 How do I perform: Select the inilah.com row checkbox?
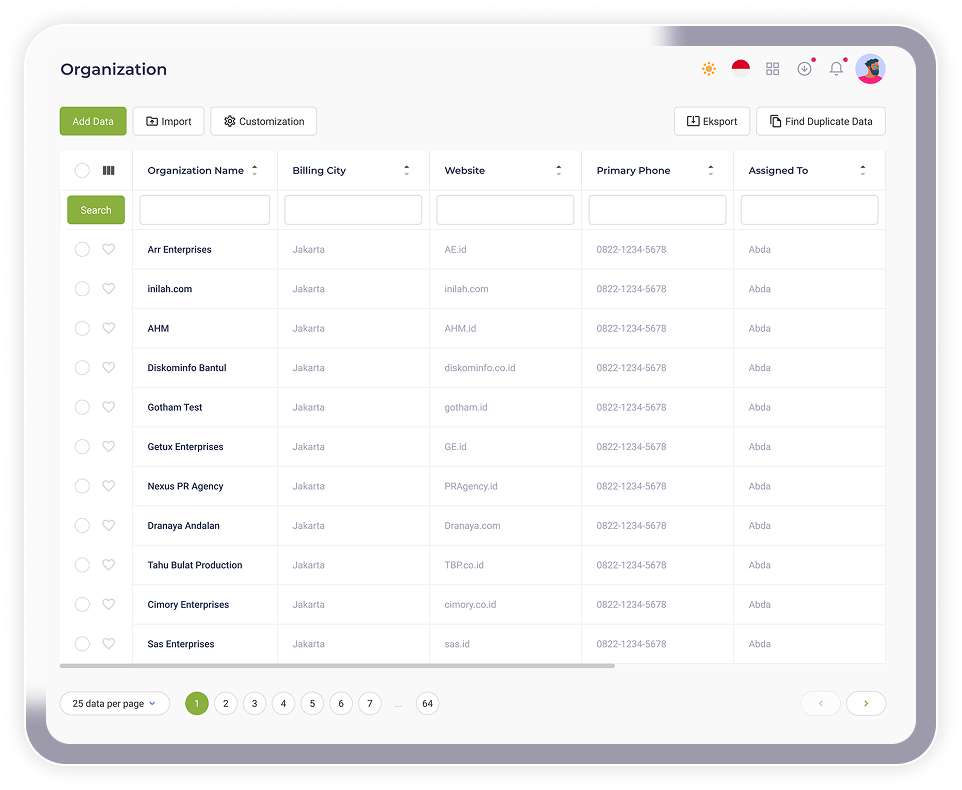(x=82, y=289)
